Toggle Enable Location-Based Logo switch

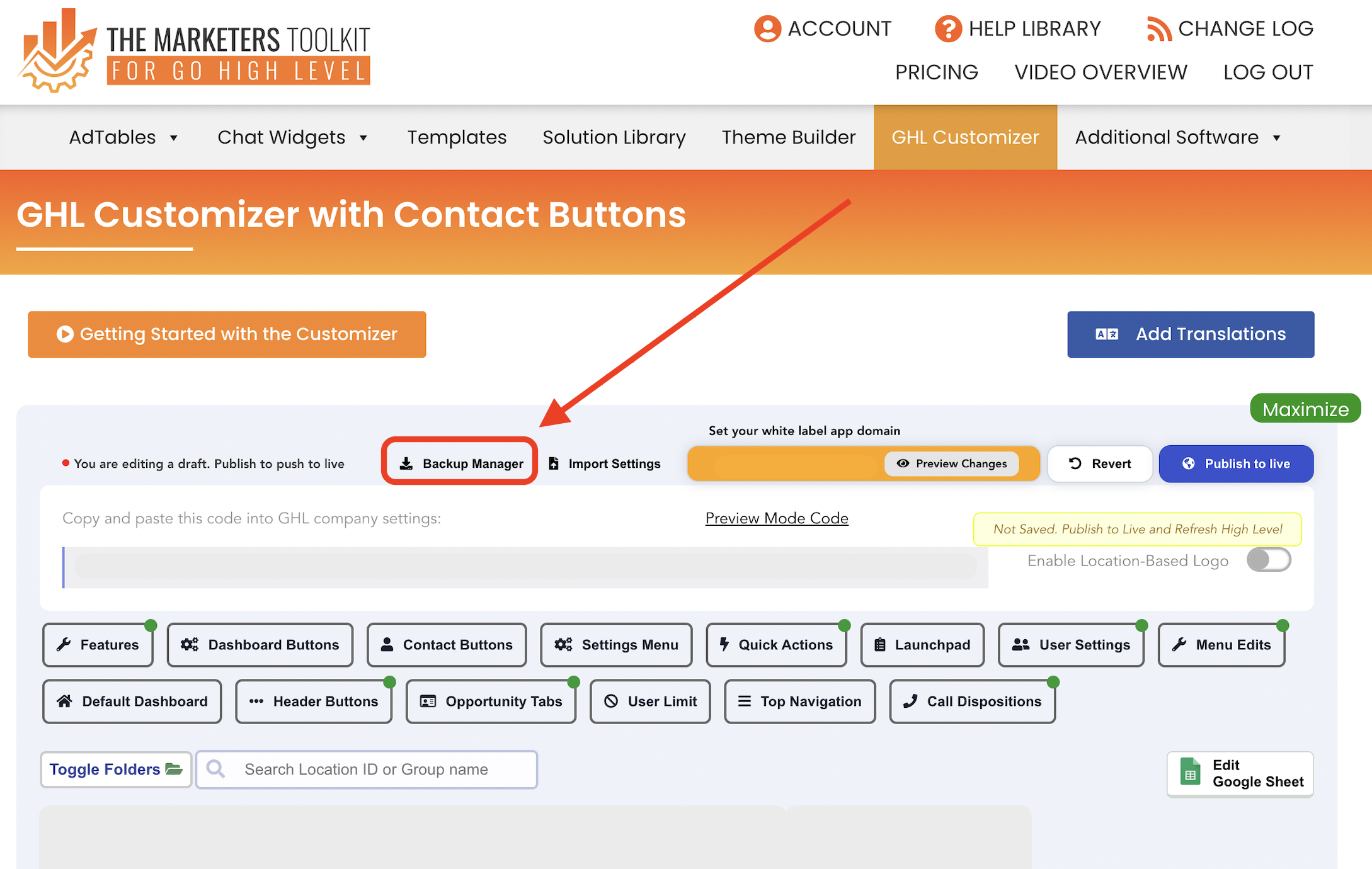(1269, 560)
